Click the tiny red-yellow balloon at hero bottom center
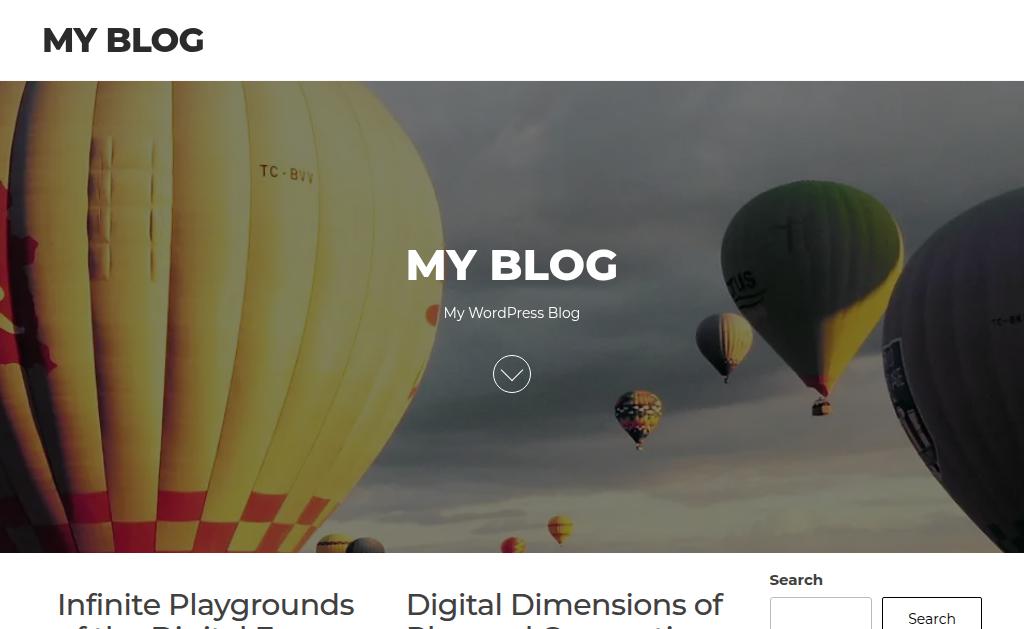The width and height of the screenshot is (1024, 629). click(x=513, y=545)
